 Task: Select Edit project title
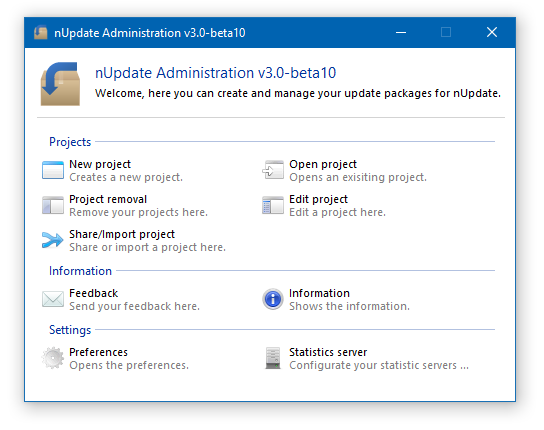(318, 200)
